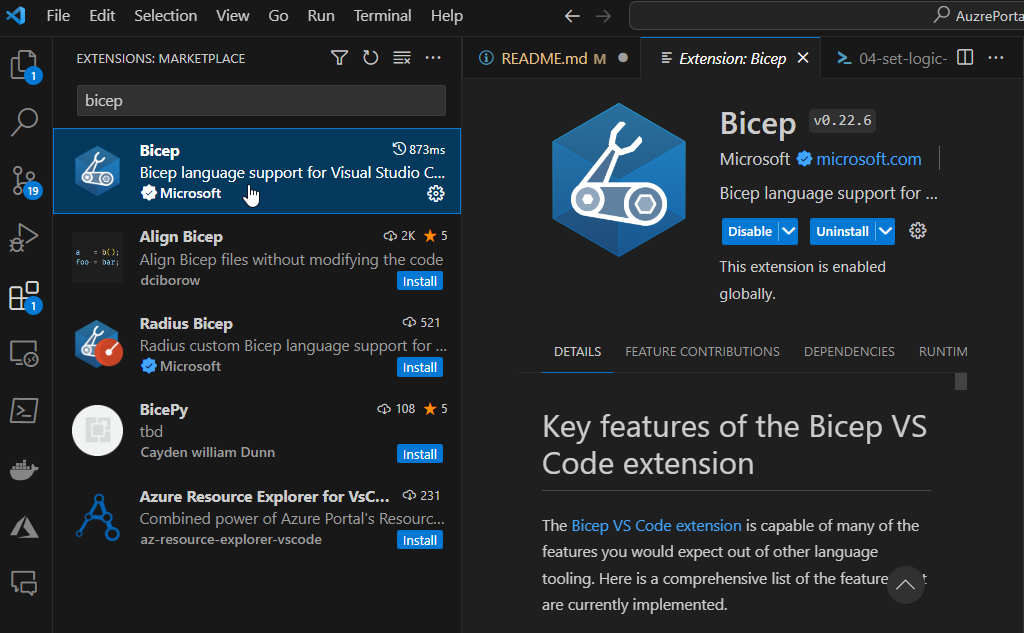Open the Run menu
Screen dimensions: 1024x633
pyautogui.click(x=321, y=16)
